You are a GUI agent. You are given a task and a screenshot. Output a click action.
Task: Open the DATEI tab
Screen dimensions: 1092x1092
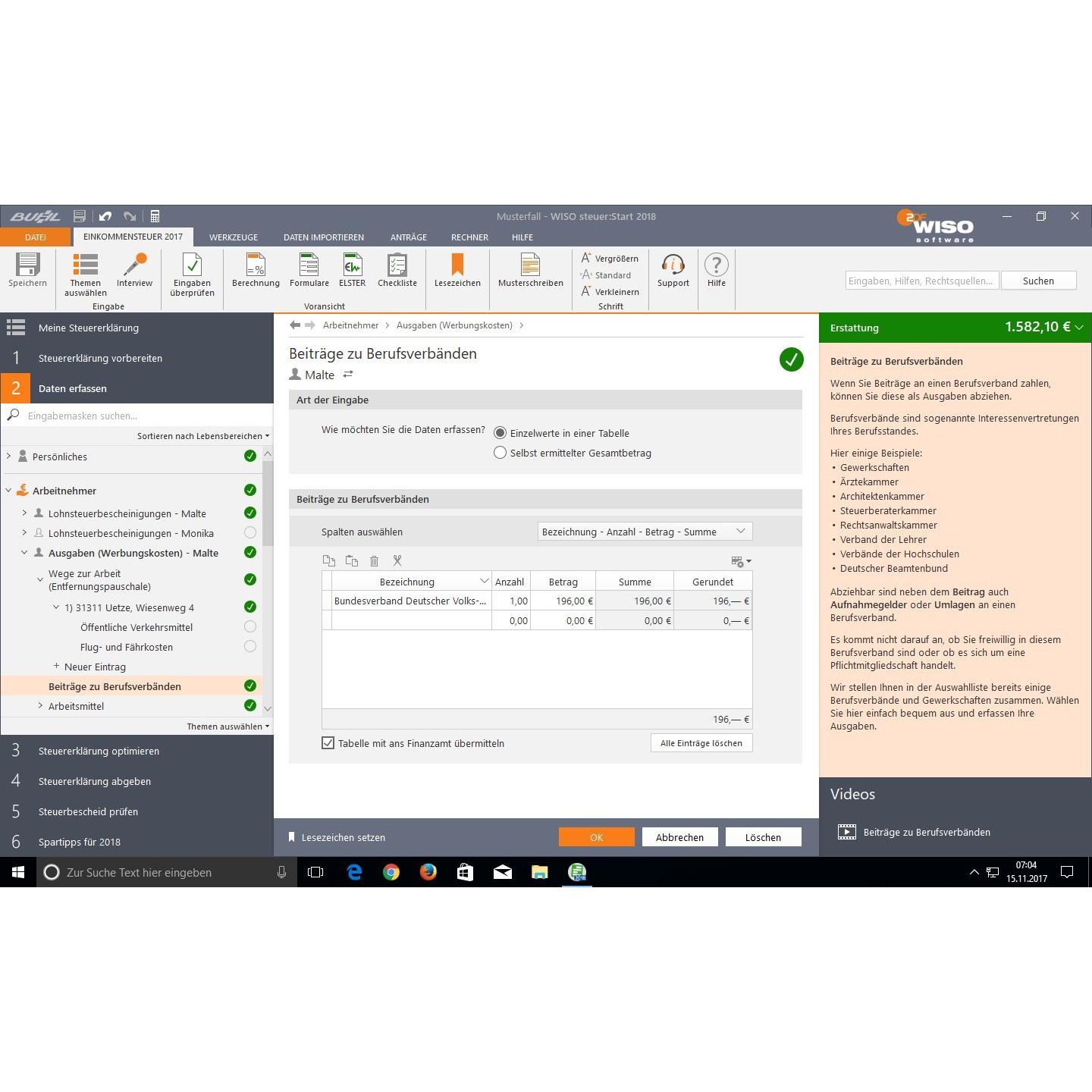(36, 237)
